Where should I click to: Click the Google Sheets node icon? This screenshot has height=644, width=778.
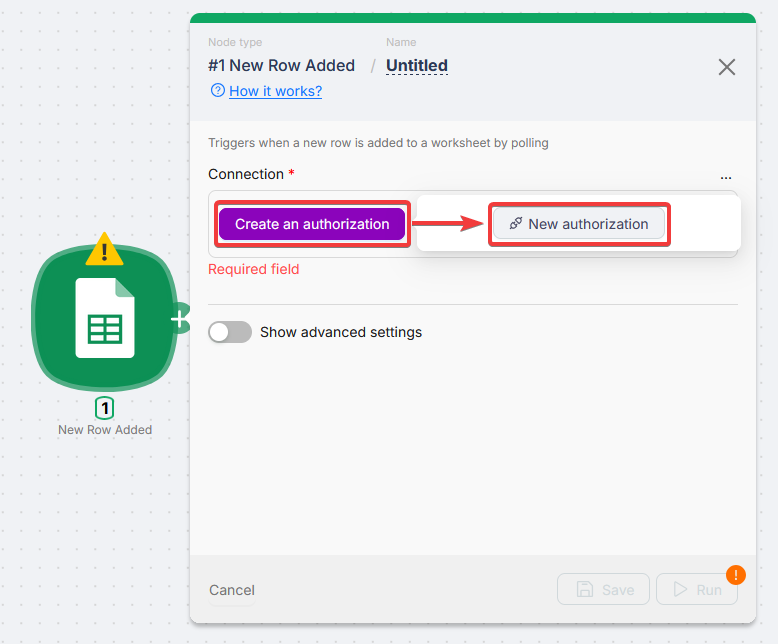105,319
